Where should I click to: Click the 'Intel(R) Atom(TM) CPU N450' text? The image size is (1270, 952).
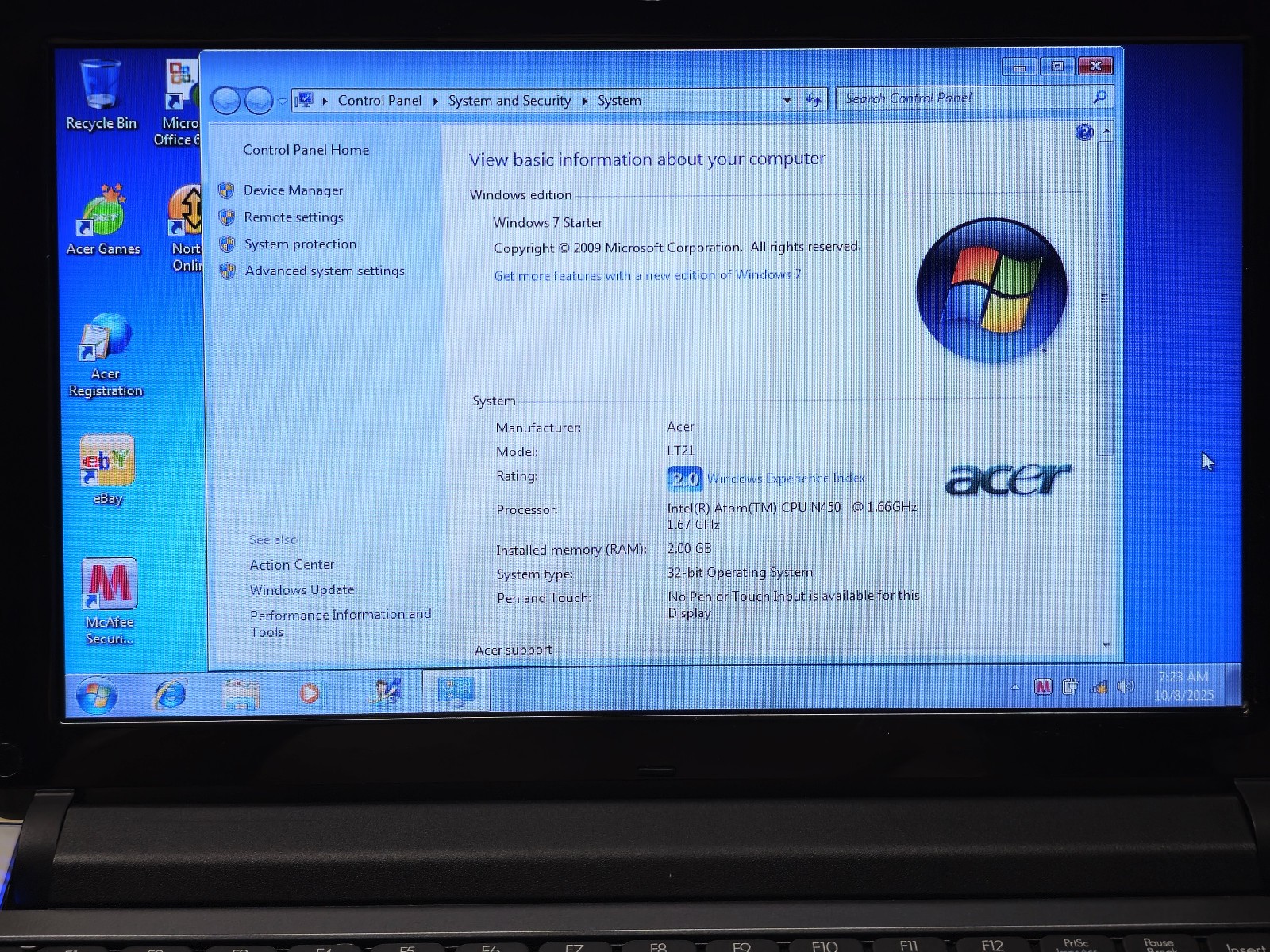pos(753,507)
